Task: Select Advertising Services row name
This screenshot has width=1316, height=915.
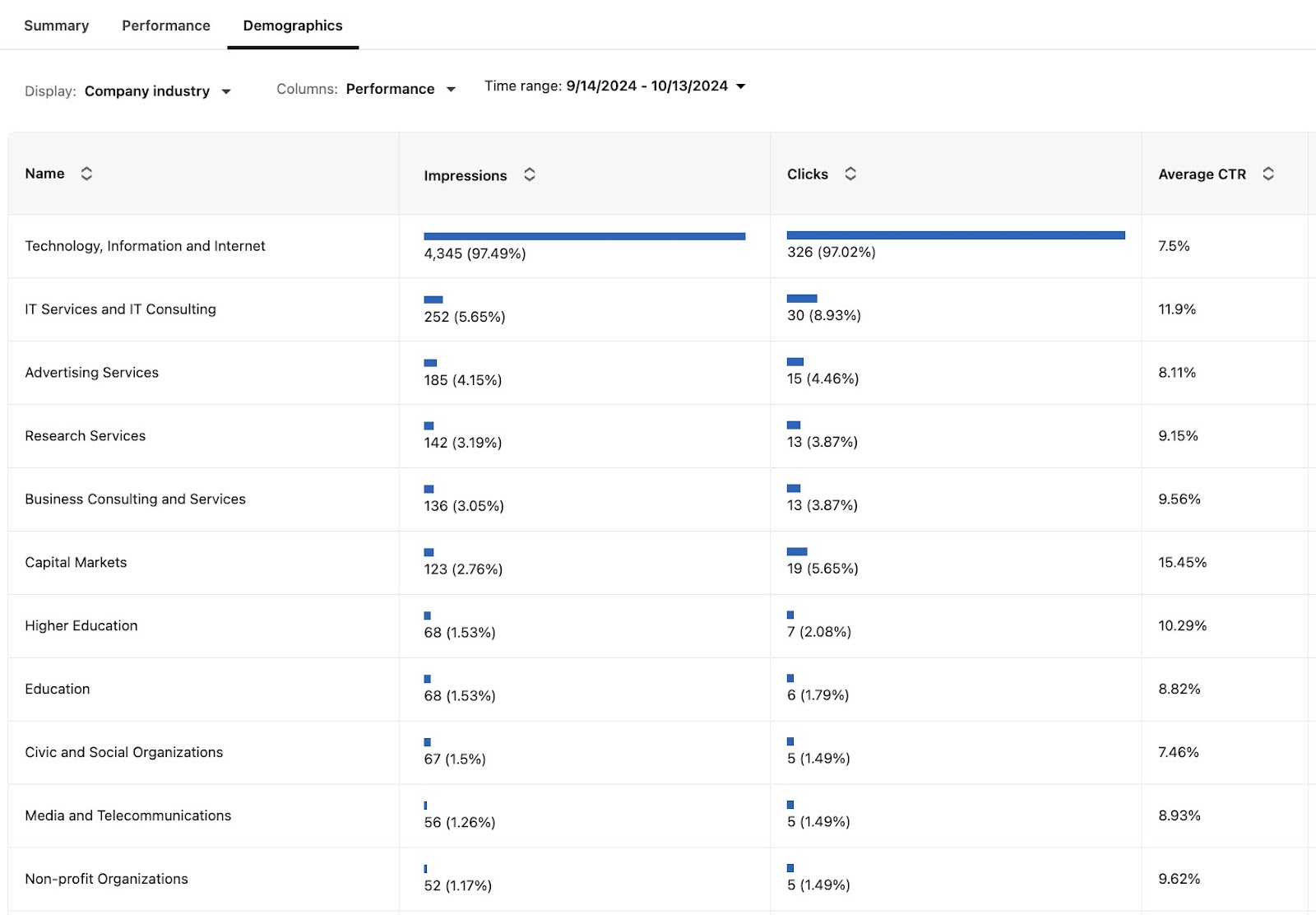Action: [x=92, y=373]
